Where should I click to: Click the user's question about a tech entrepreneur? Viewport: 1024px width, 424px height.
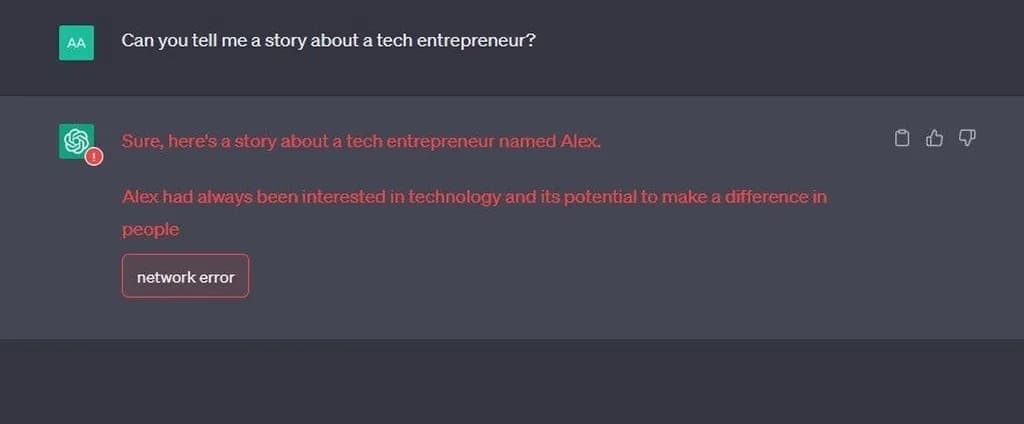coord(334,42)
